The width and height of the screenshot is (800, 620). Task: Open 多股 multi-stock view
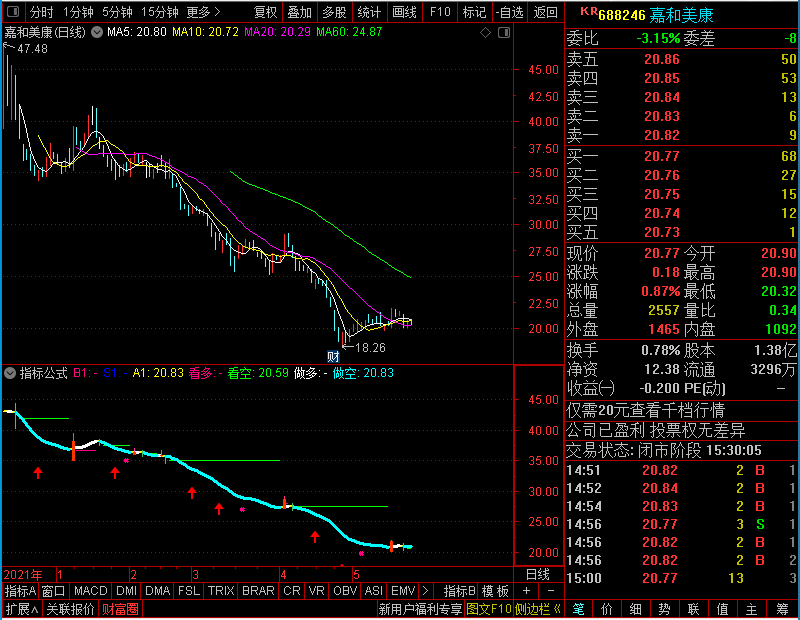point(334,12)
